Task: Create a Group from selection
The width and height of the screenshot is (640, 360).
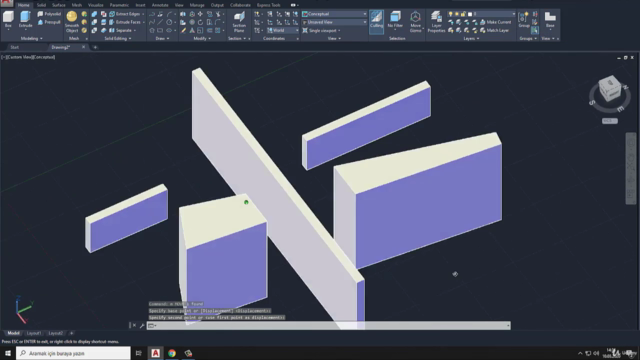Action: (x=524, y=20)
